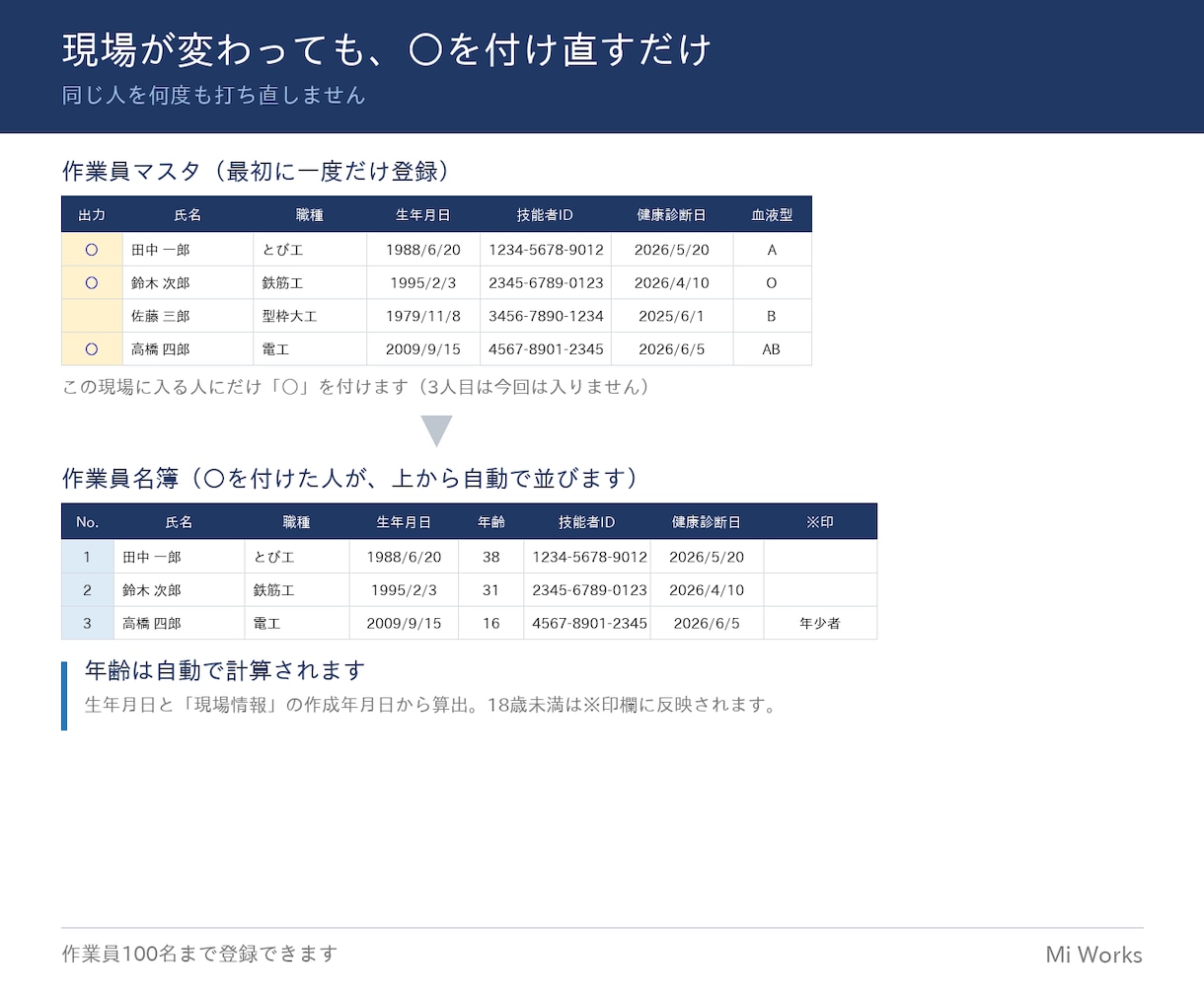Click blood type O cell for 鈴木 次郎
Viewport: 1204px width, 995px height.
772,283
